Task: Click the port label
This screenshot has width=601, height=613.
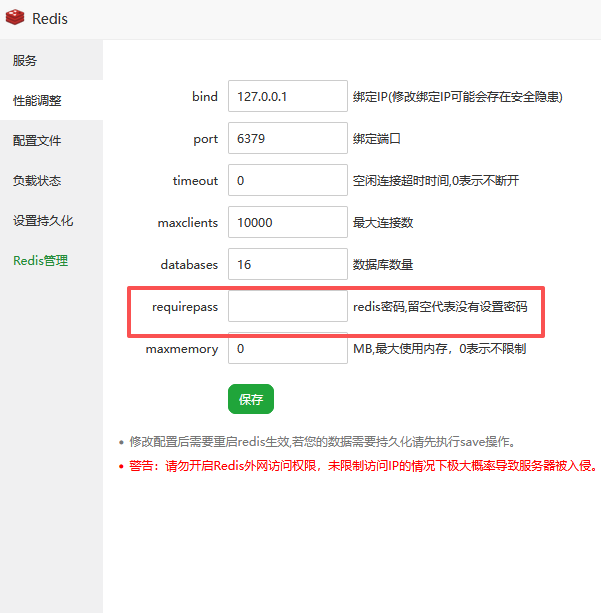Action: click(206, 139)
